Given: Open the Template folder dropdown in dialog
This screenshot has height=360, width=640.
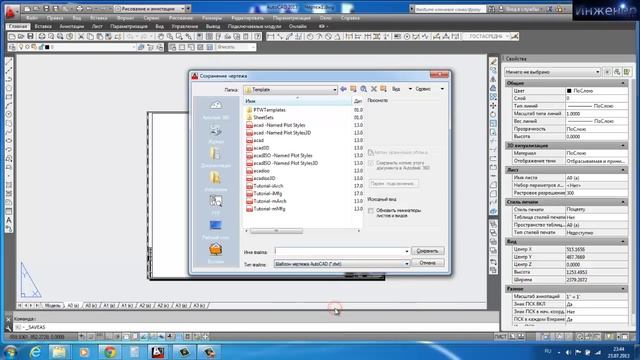Looking at the screenshot, I should coord(334,89).
